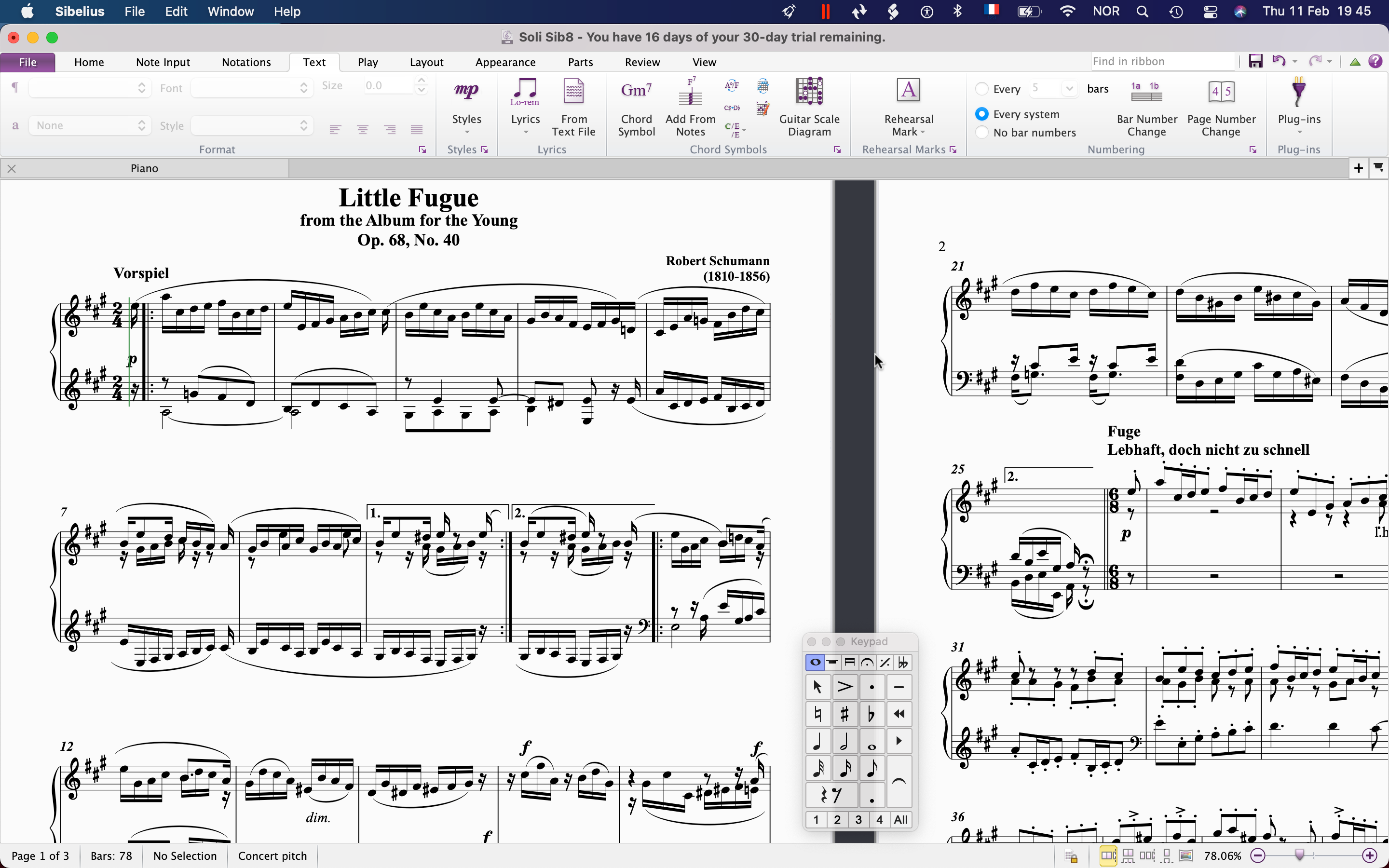1389x868 pixels.
Task: Open the bars interval dropdown
Action: (1069, 88)
